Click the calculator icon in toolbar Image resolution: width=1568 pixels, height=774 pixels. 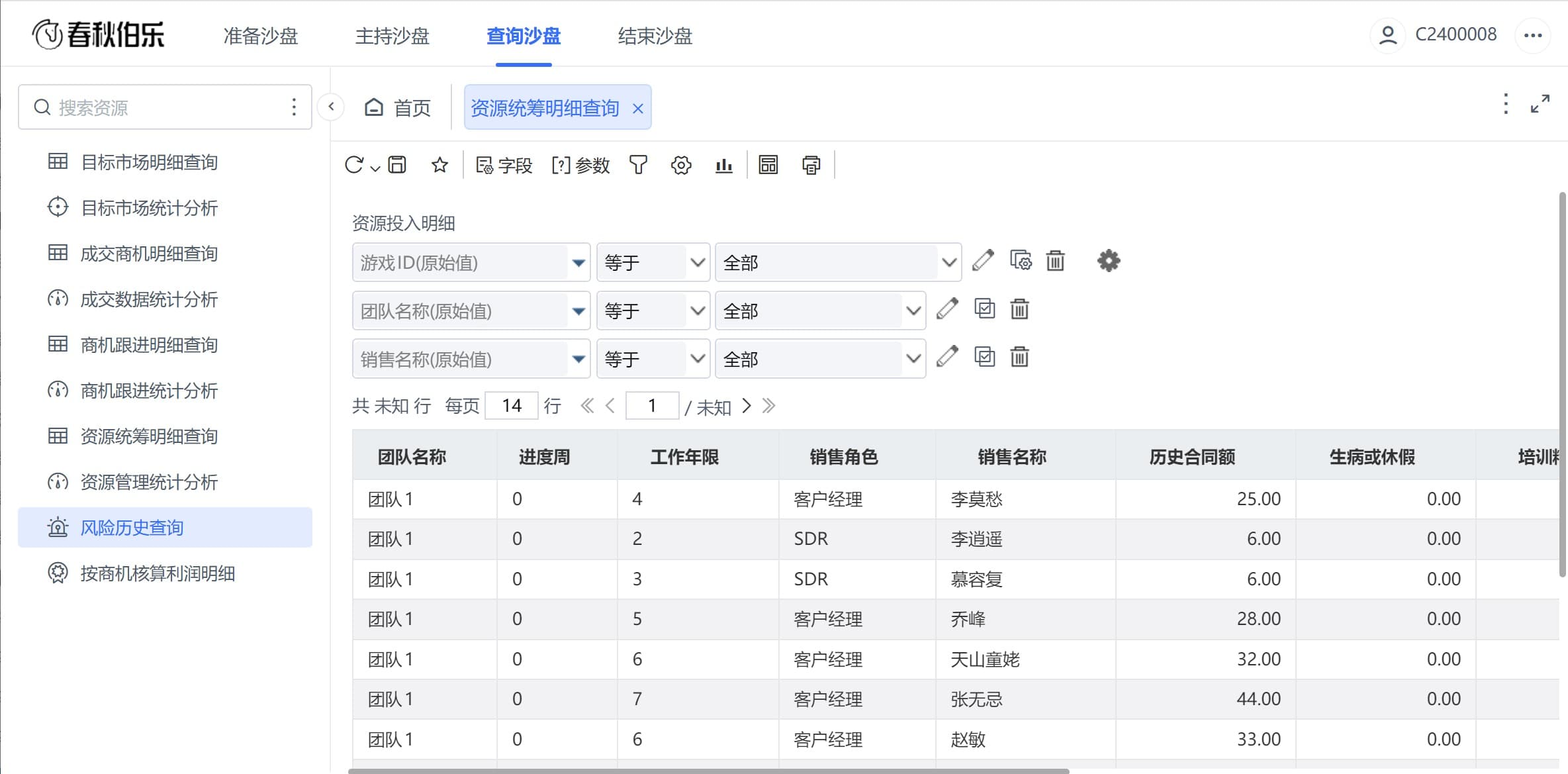coord(768,165)
